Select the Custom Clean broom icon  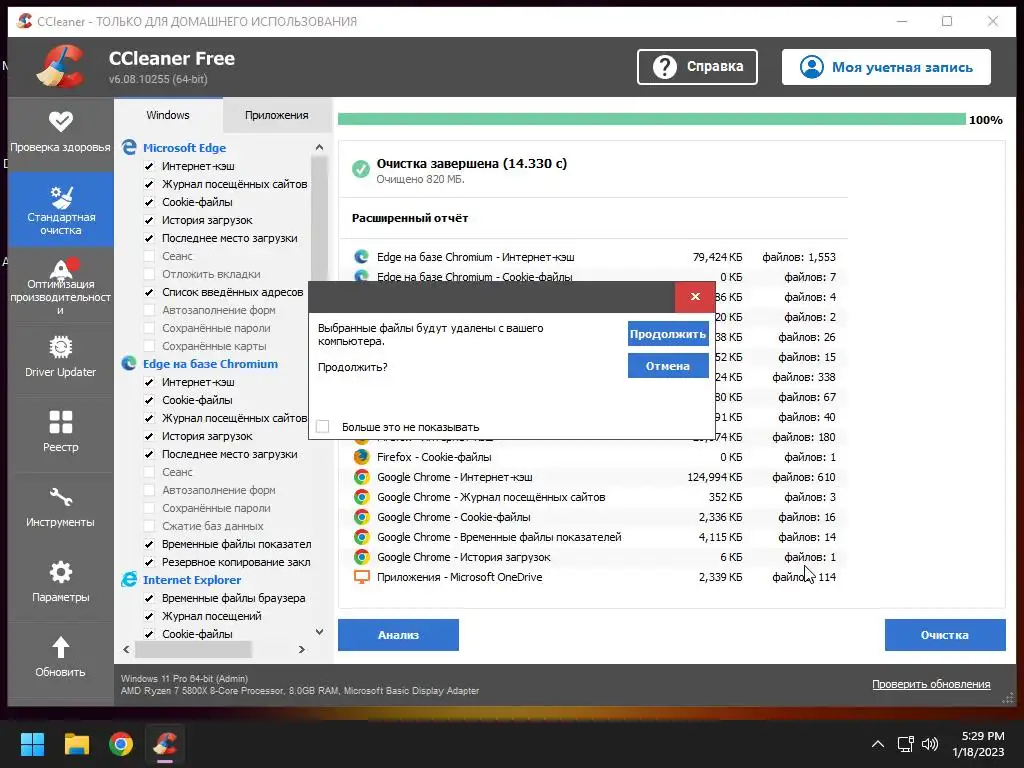point(61,197)
